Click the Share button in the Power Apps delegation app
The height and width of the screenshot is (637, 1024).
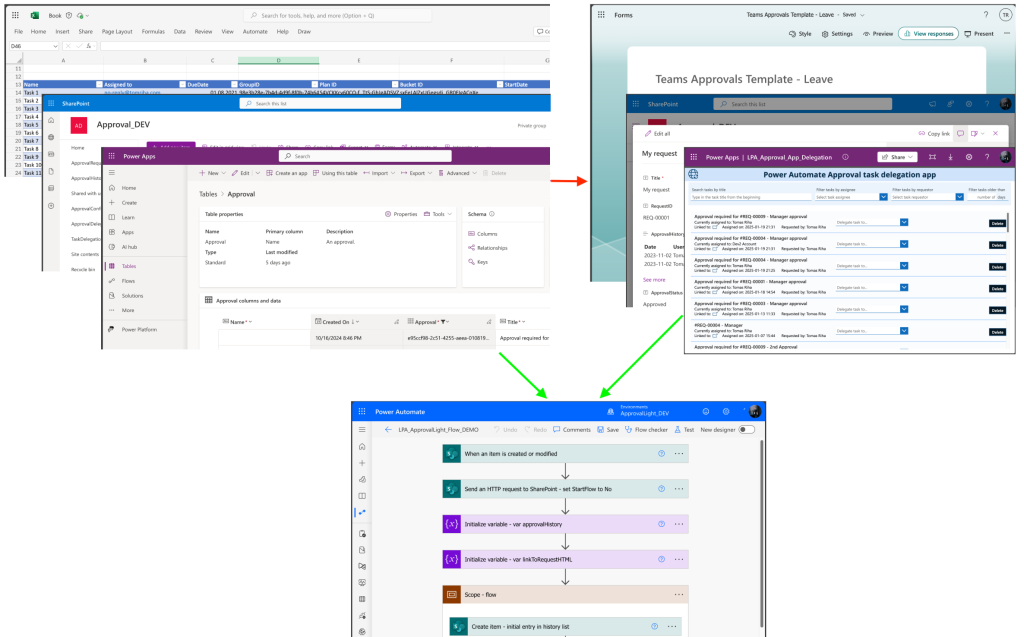(x=897, y=157)
